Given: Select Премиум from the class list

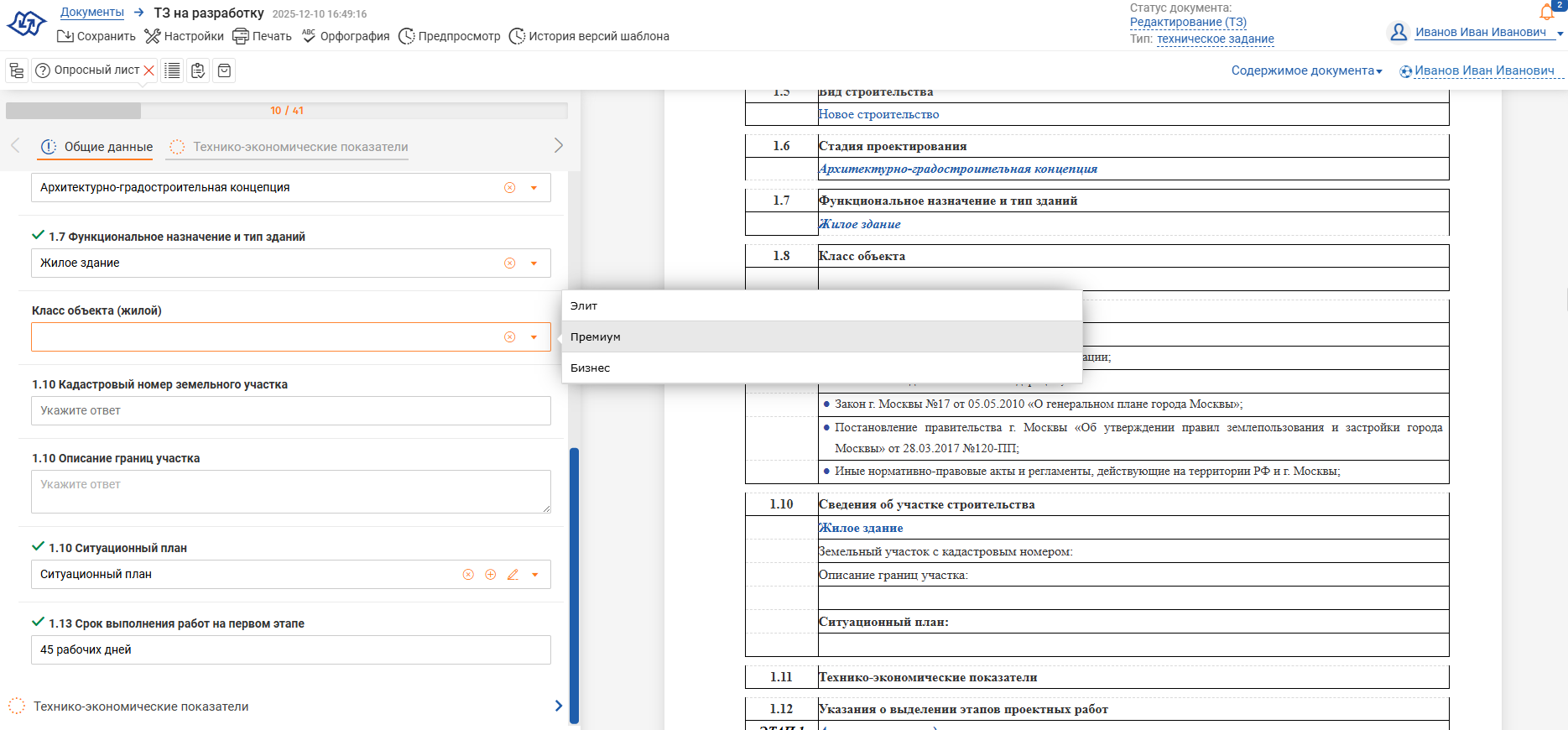Looking at the screenshot, I should tap(596, 336).
